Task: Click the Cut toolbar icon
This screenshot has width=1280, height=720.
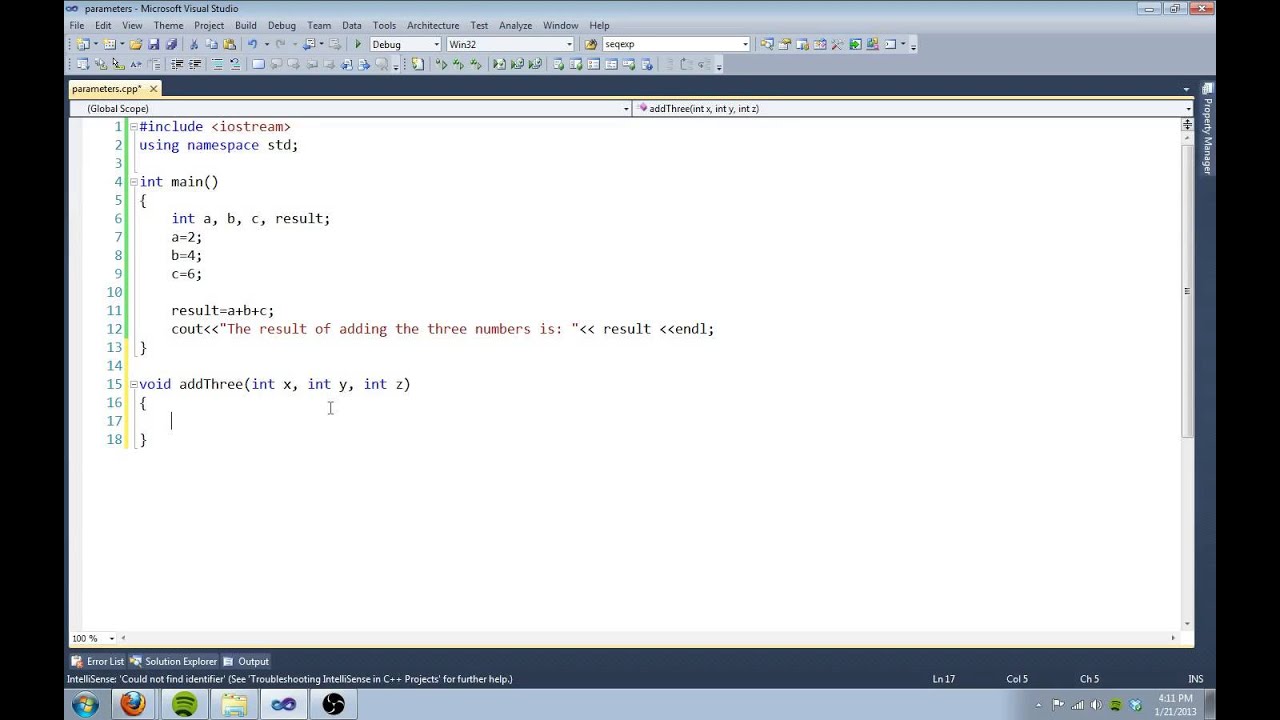Action: coord(193,44)
